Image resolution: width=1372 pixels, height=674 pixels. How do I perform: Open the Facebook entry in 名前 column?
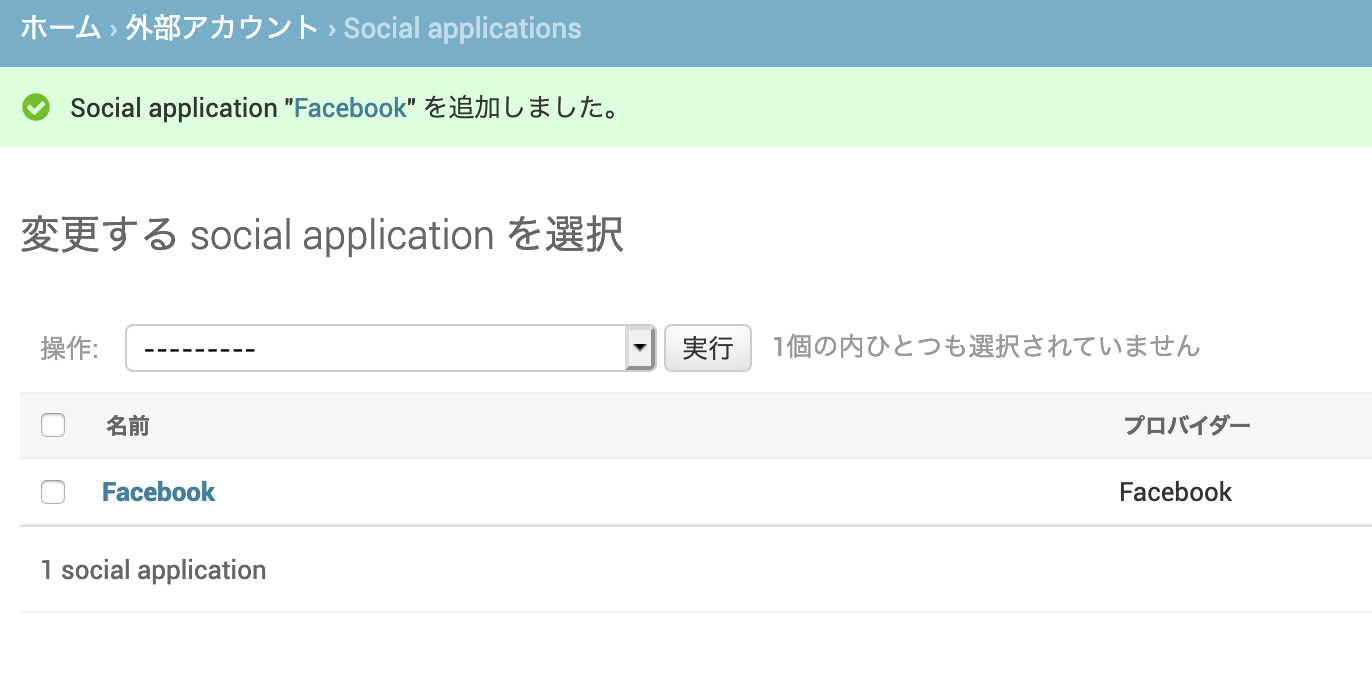click(x=159, y=492)
